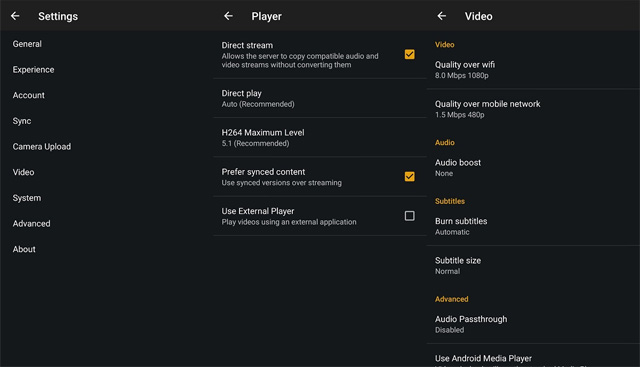Disable Prefer synced content checkbox
Viewport: 640px width, 367px height.
coord(409,176)
